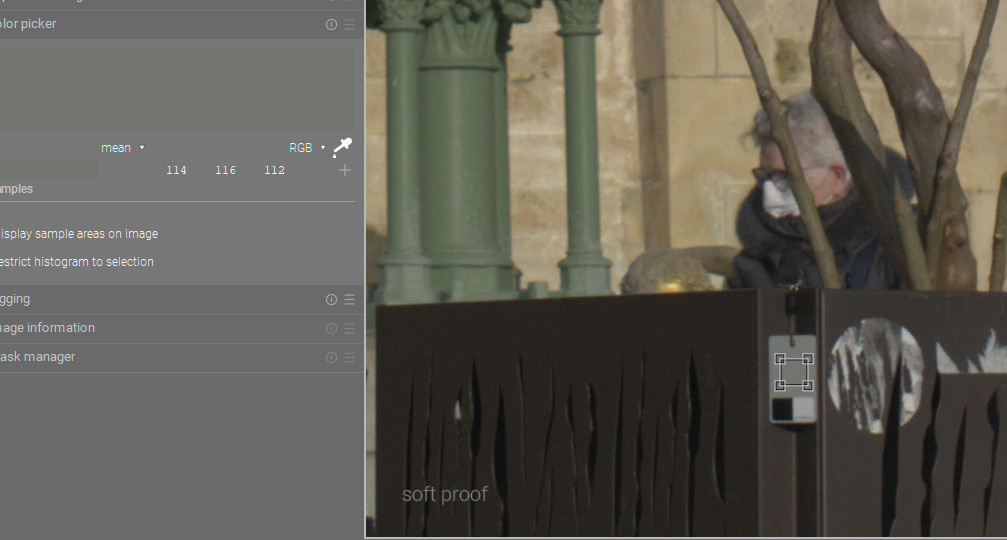Collapse the color picker module header
The height and width of the screenshot is (540, 1007).
(100, 24)
